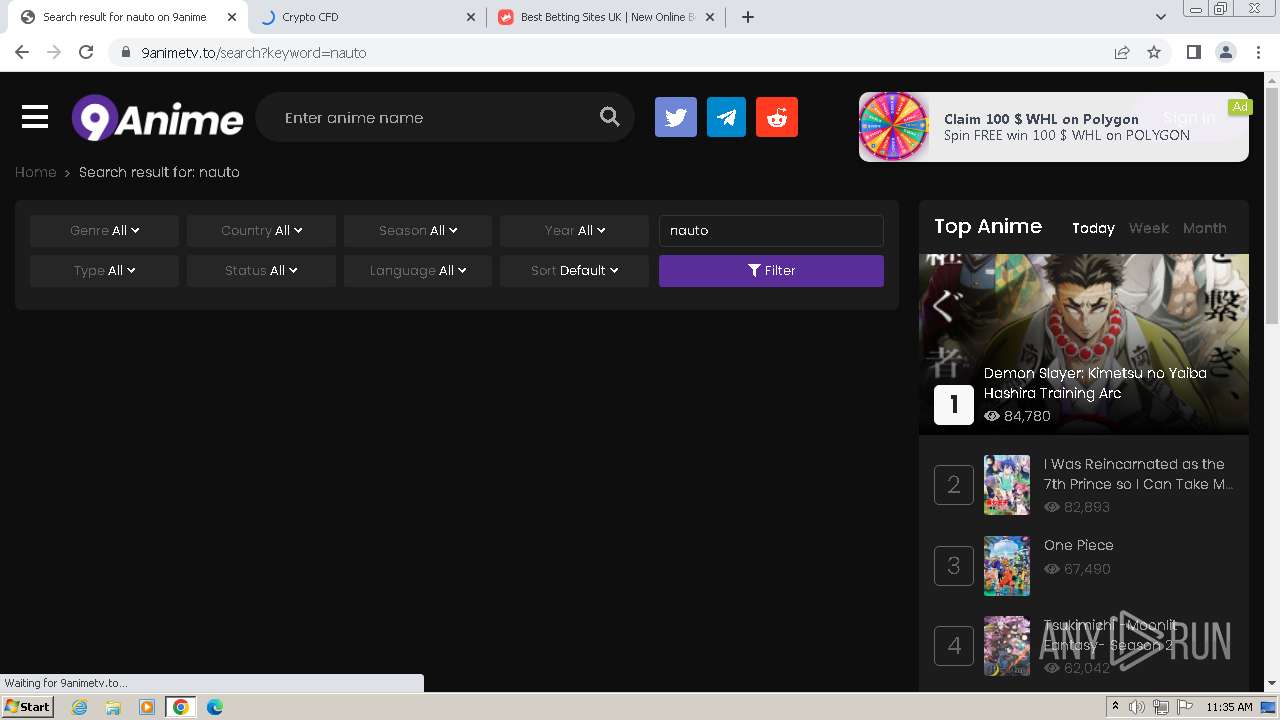This screenshot has width=1280, height=720.
Task: Click the share page icon
Action: pos(1122,52)
